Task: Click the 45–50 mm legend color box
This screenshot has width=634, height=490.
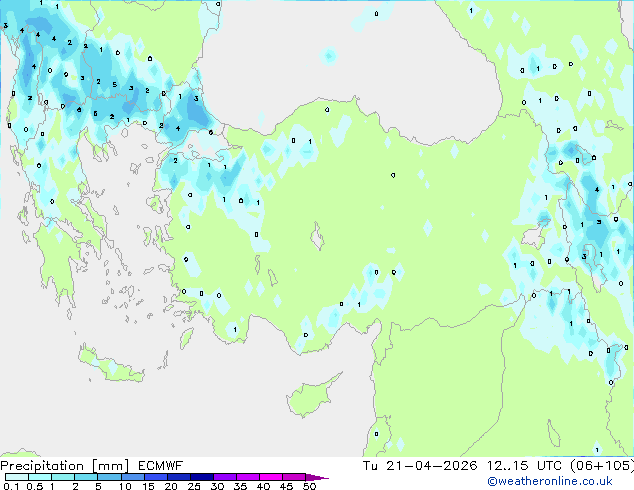Action: coord(294,477)
